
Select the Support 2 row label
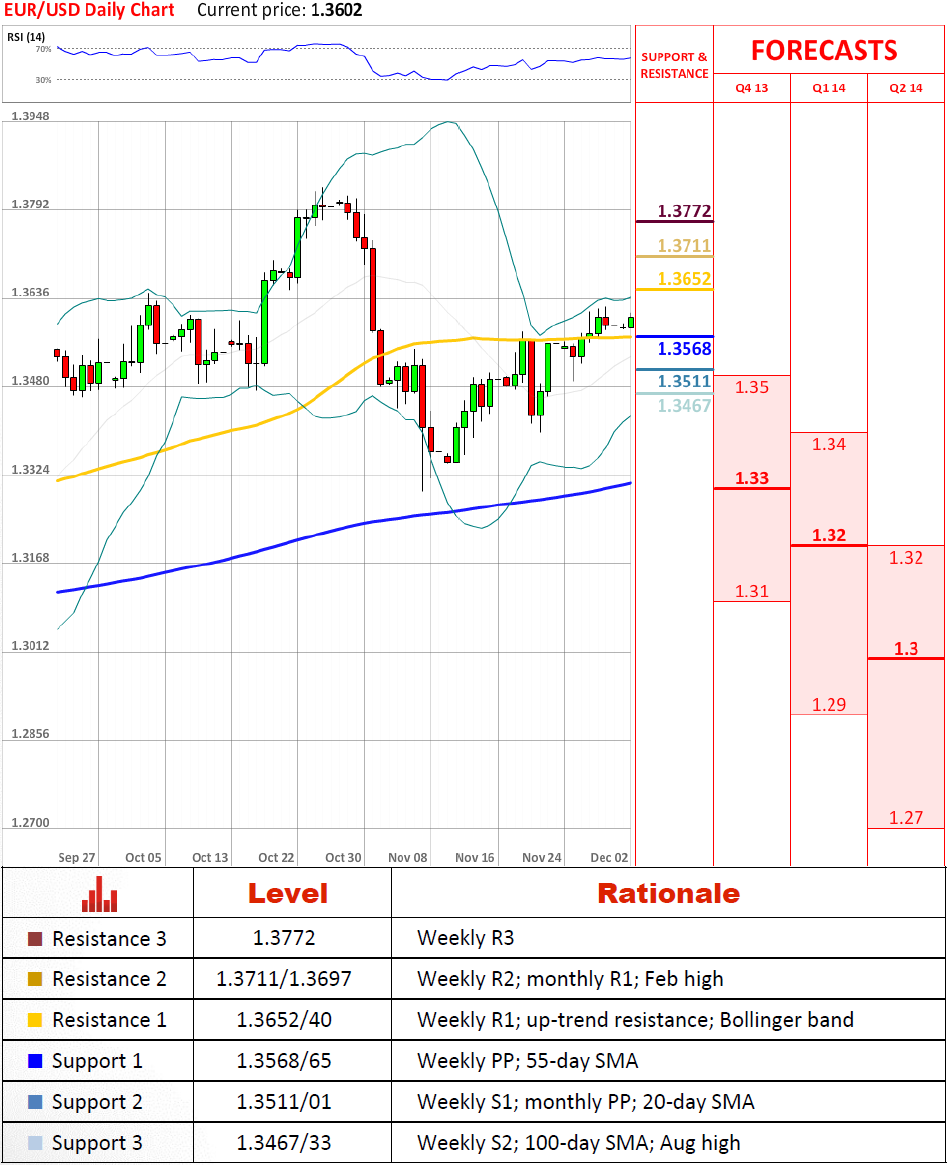point(97,1102)
